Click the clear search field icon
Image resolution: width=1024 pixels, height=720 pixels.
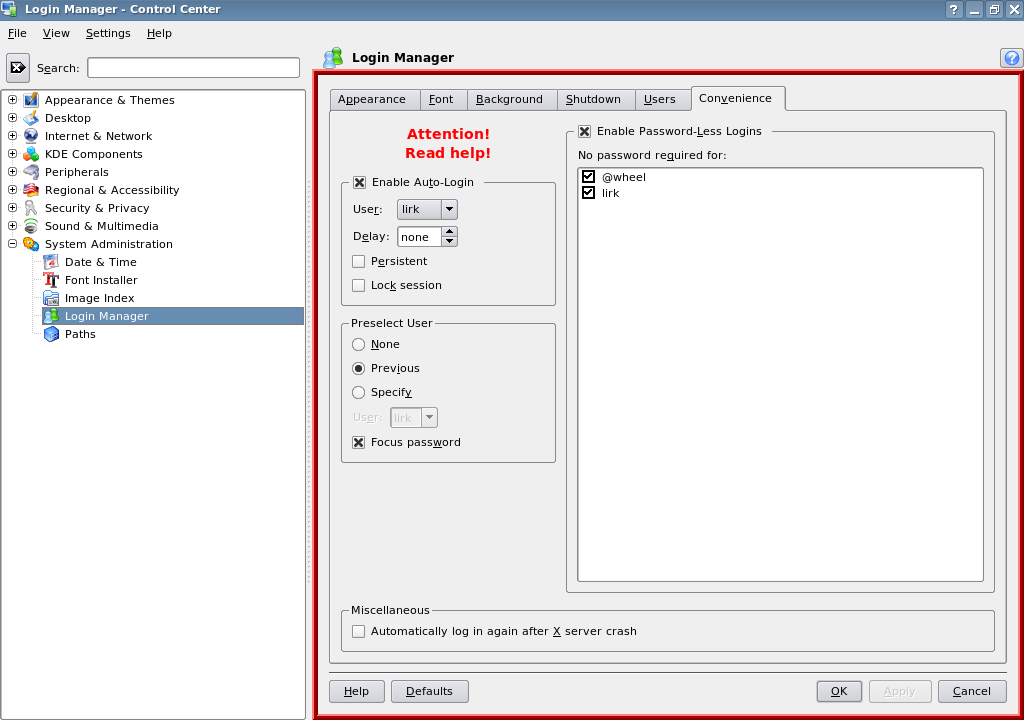click(18, 68)
